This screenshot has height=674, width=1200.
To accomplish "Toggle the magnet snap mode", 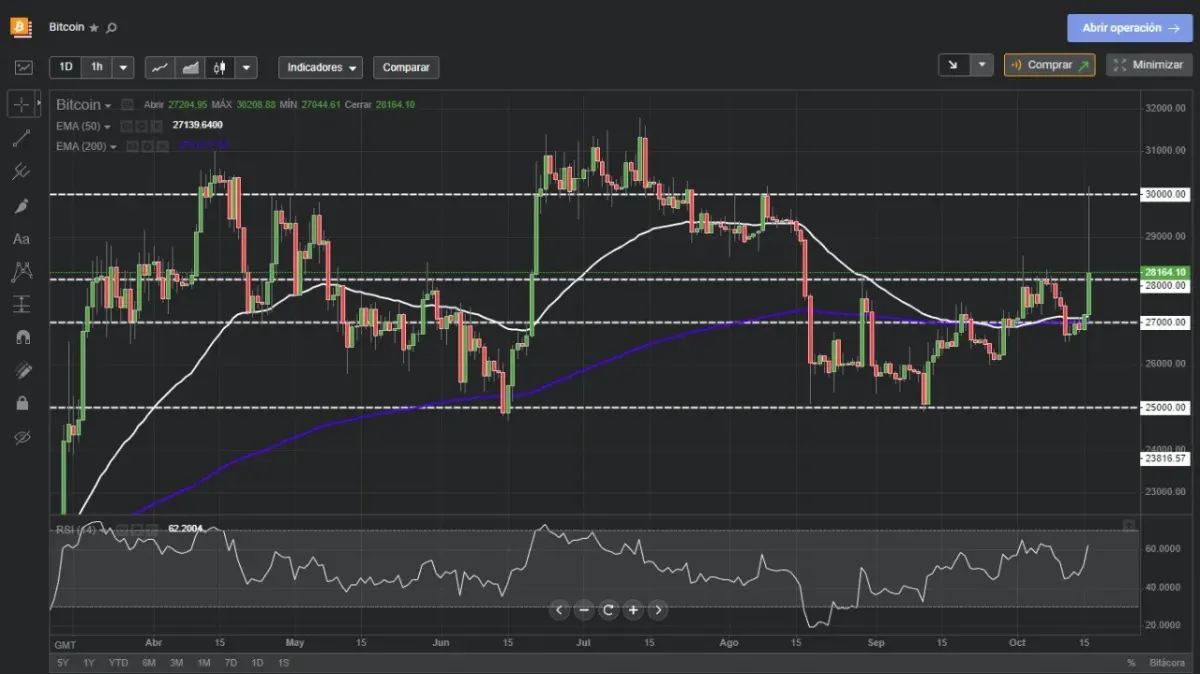I will 22,337.
